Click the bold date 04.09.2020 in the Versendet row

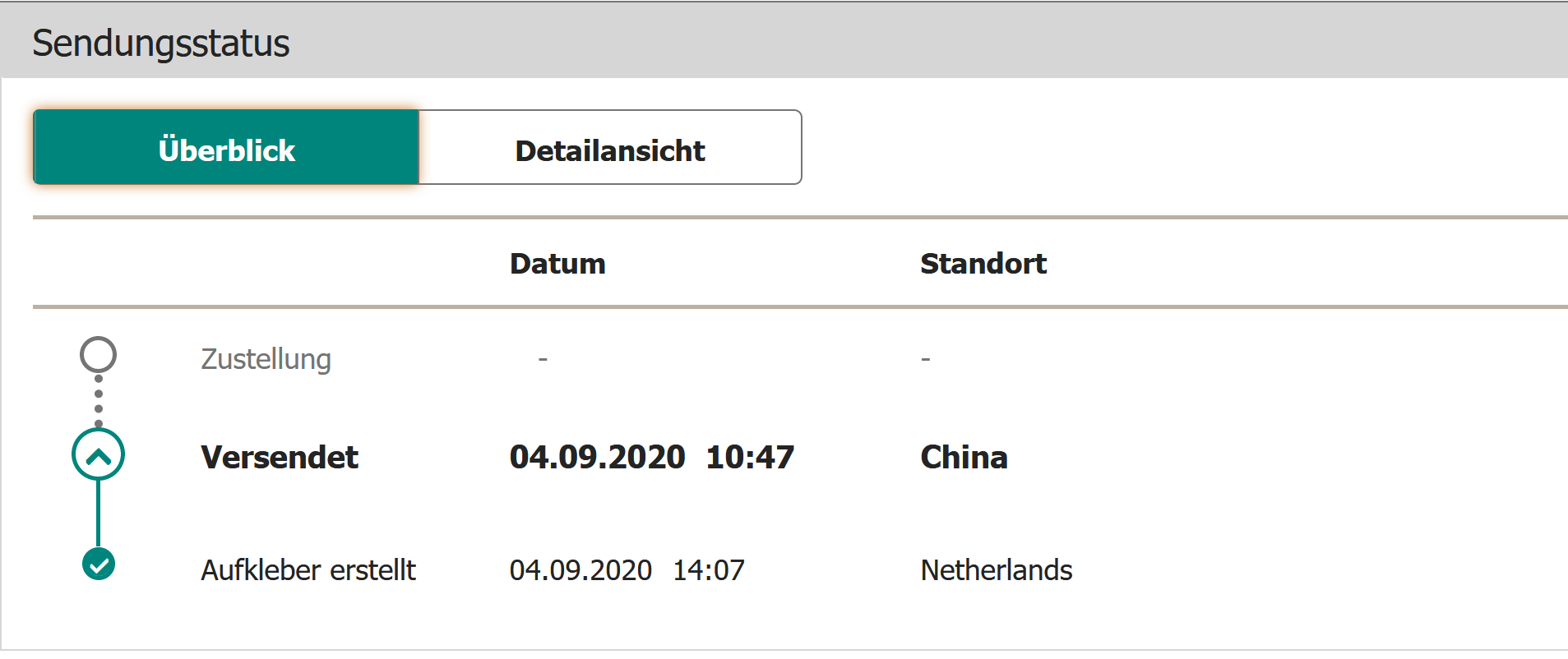[597, 458]
